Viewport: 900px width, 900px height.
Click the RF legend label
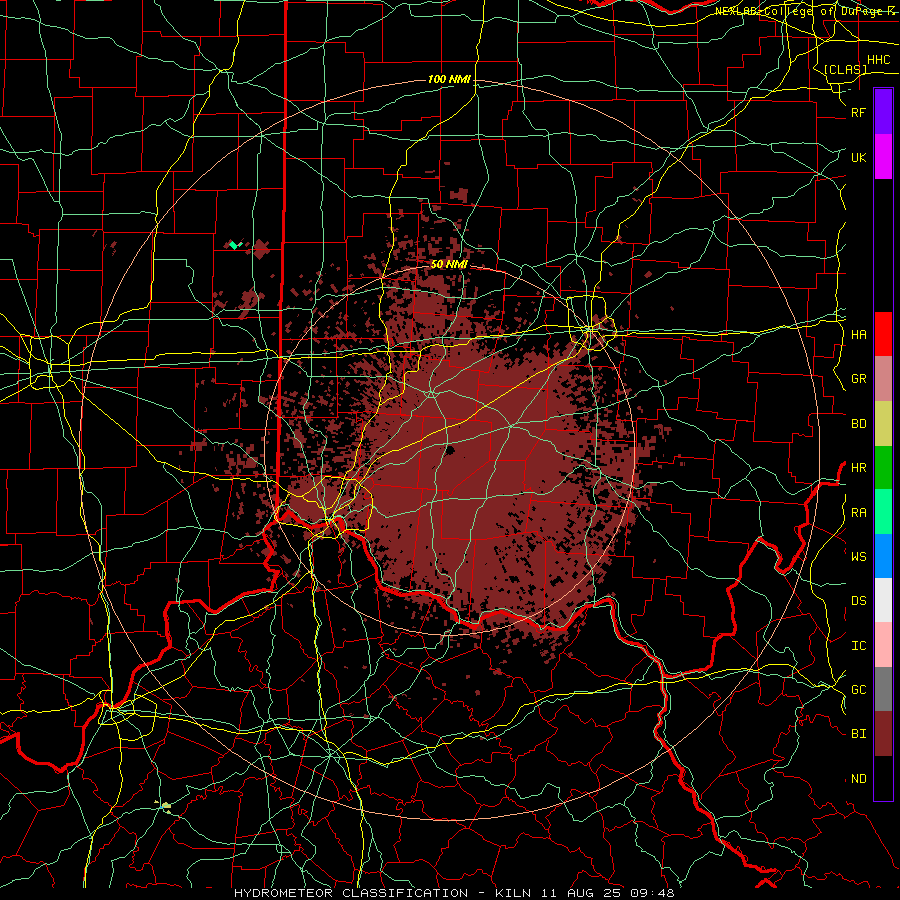858,112
